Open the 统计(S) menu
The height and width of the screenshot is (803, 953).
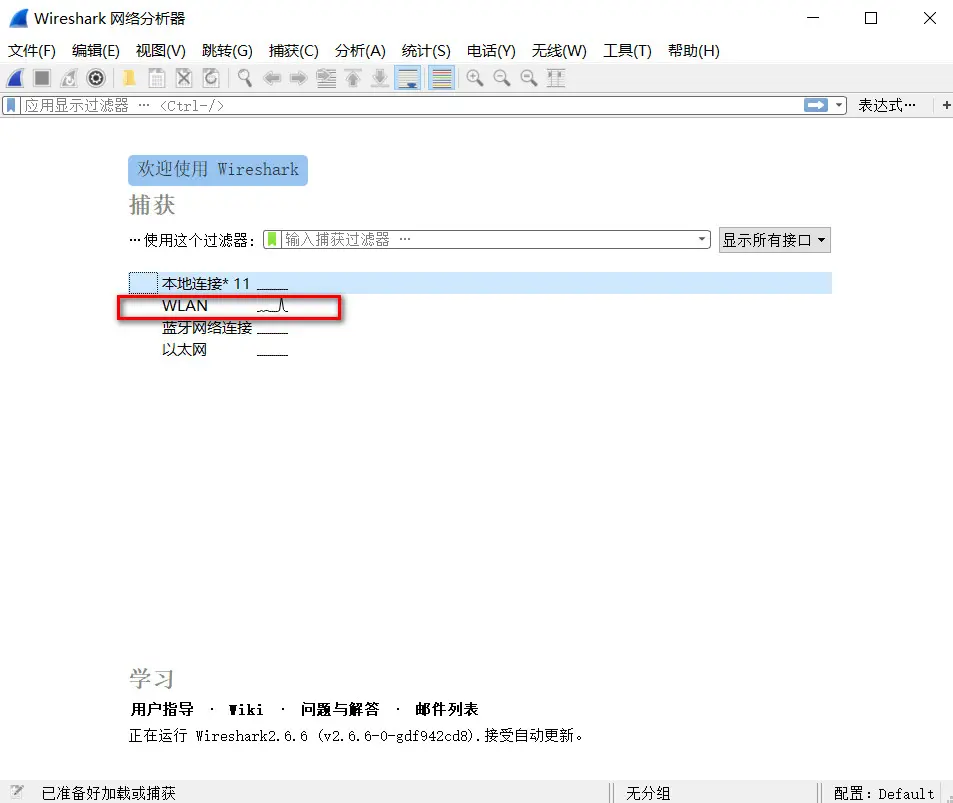click(425, 51)
